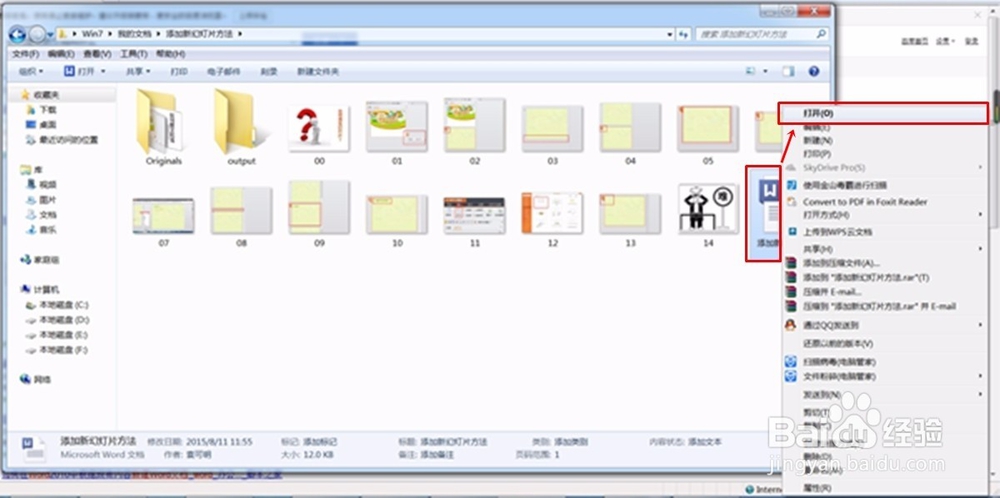Select 计算机 in the navigation pane
1000x498 pixels.
(46, 289)
